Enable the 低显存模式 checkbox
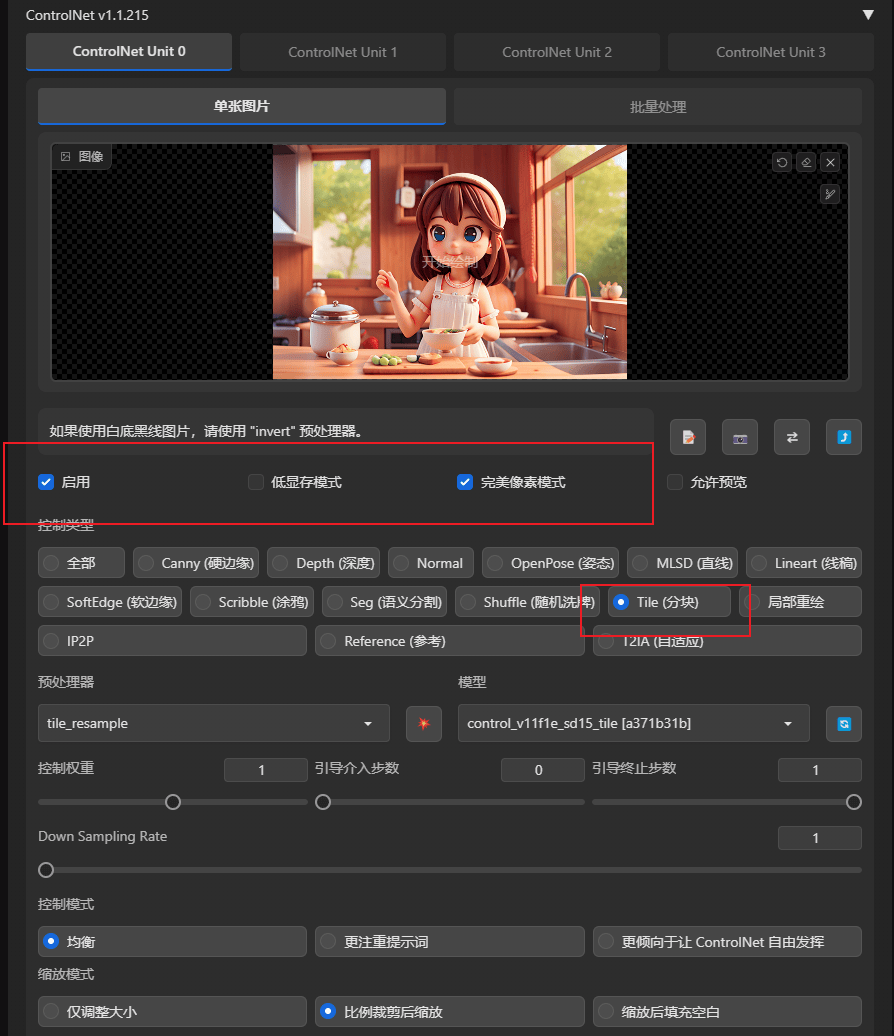This screenshot has height=1036, width=894. (256, 482)
